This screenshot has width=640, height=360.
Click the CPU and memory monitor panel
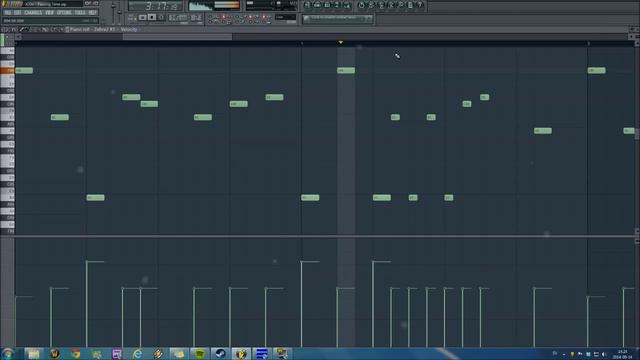point(271,6)
